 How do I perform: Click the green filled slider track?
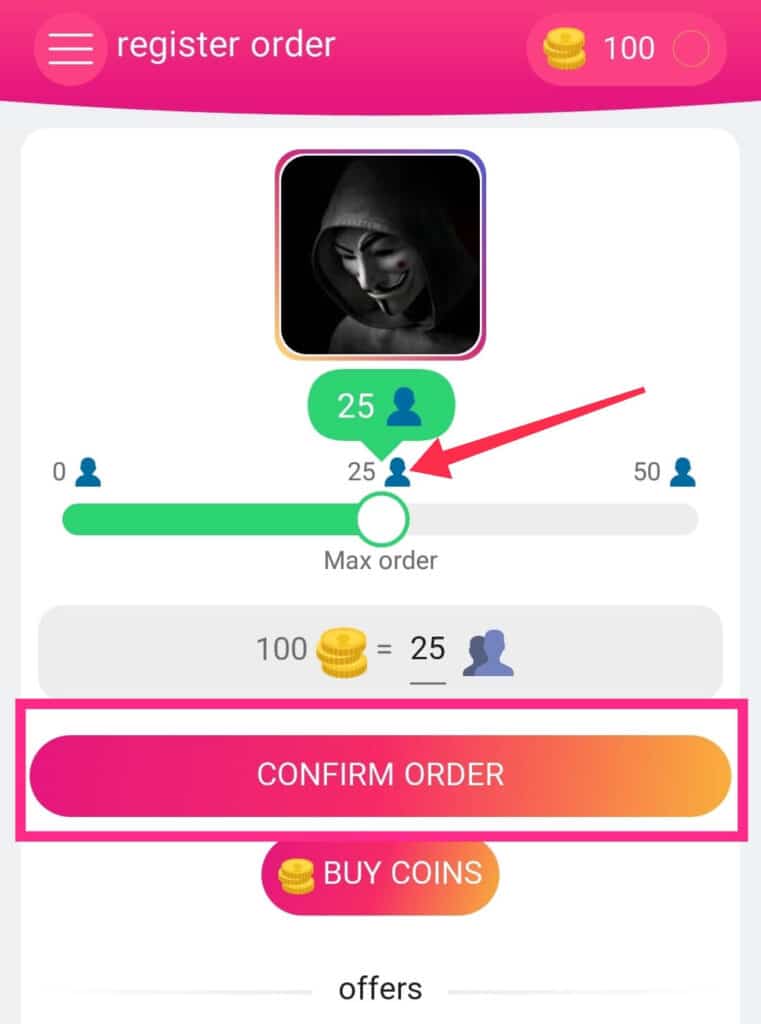click(210, 519)
